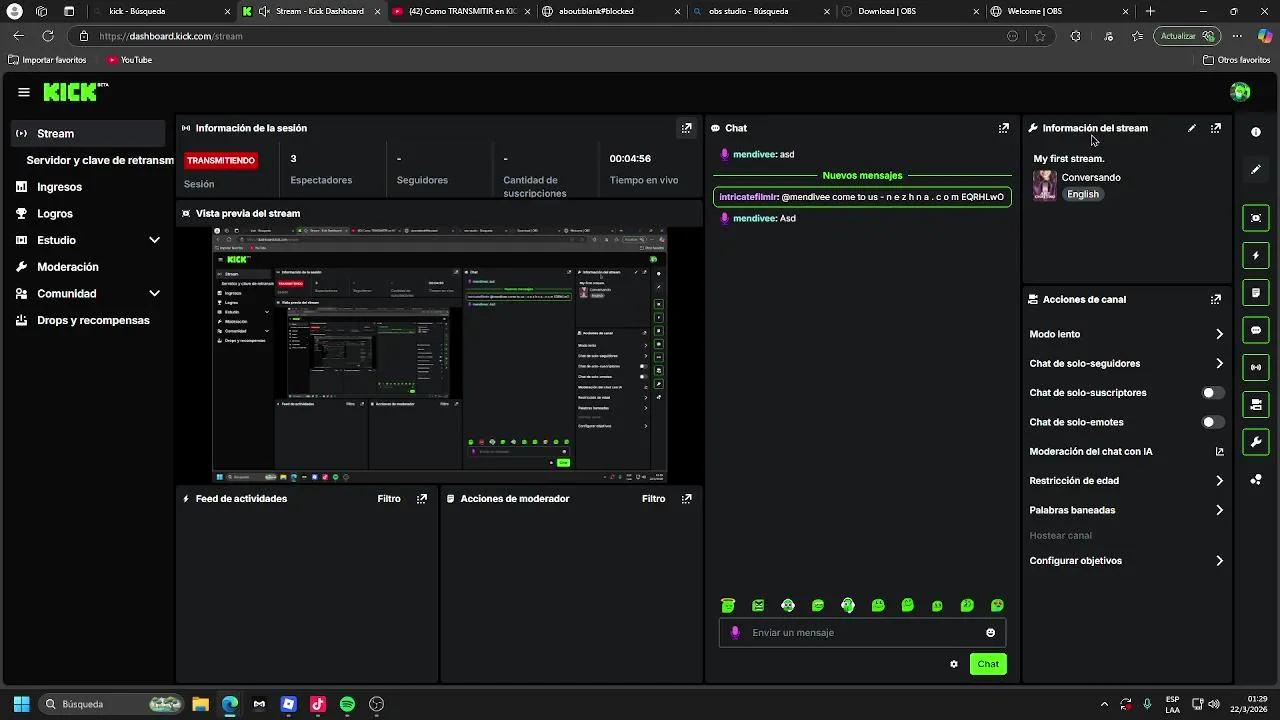
Task: Pop out the Información de la sesión panel
Action: 687,128
